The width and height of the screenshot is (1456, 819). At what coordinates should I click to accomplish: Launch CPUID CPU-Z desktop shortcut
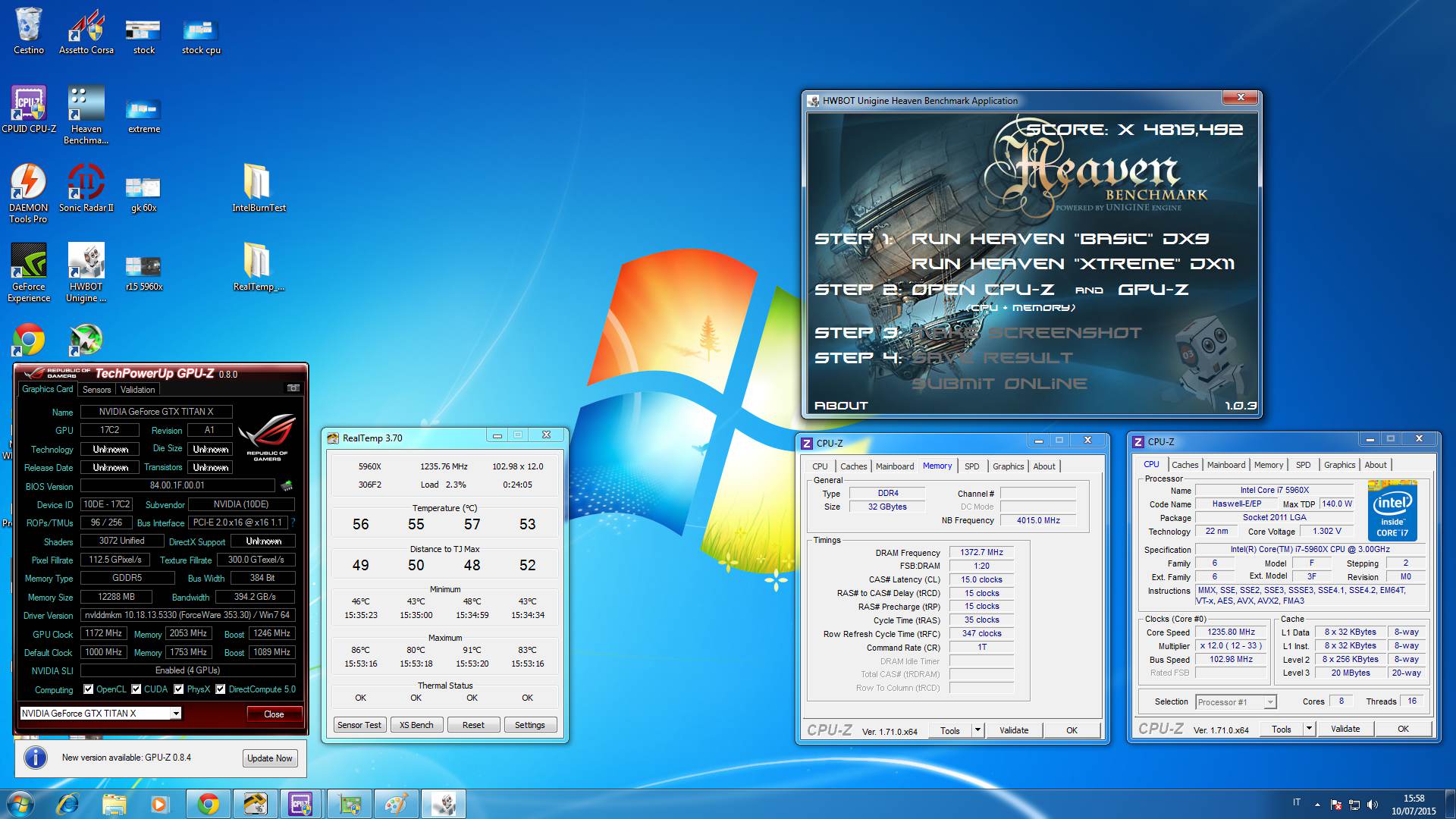click(x=29, y=110)
